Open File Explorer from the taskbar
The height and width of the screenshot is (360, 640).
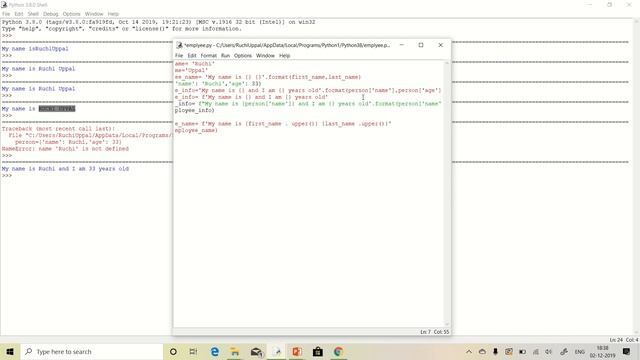[235, 351]
